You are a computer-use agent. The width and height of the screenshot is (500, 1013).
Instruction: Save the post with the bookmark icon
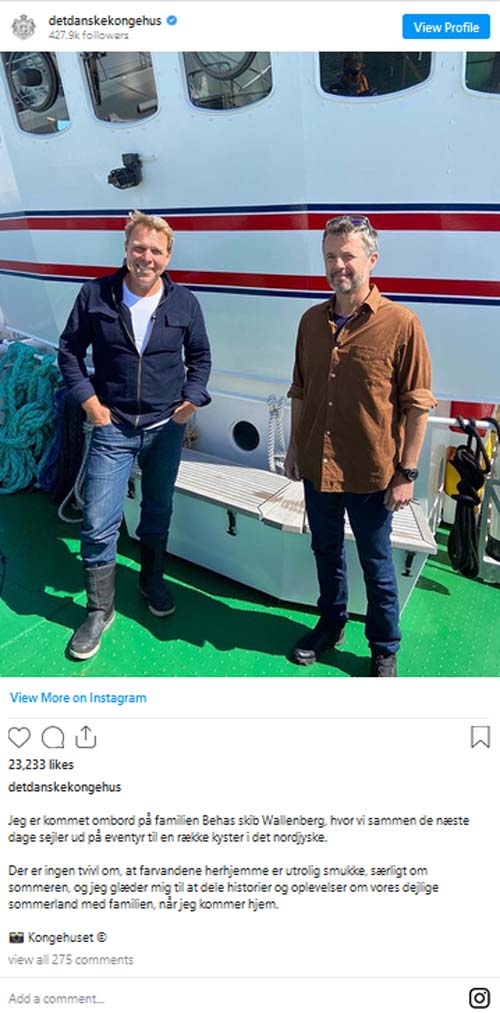[x=480, y=737]
